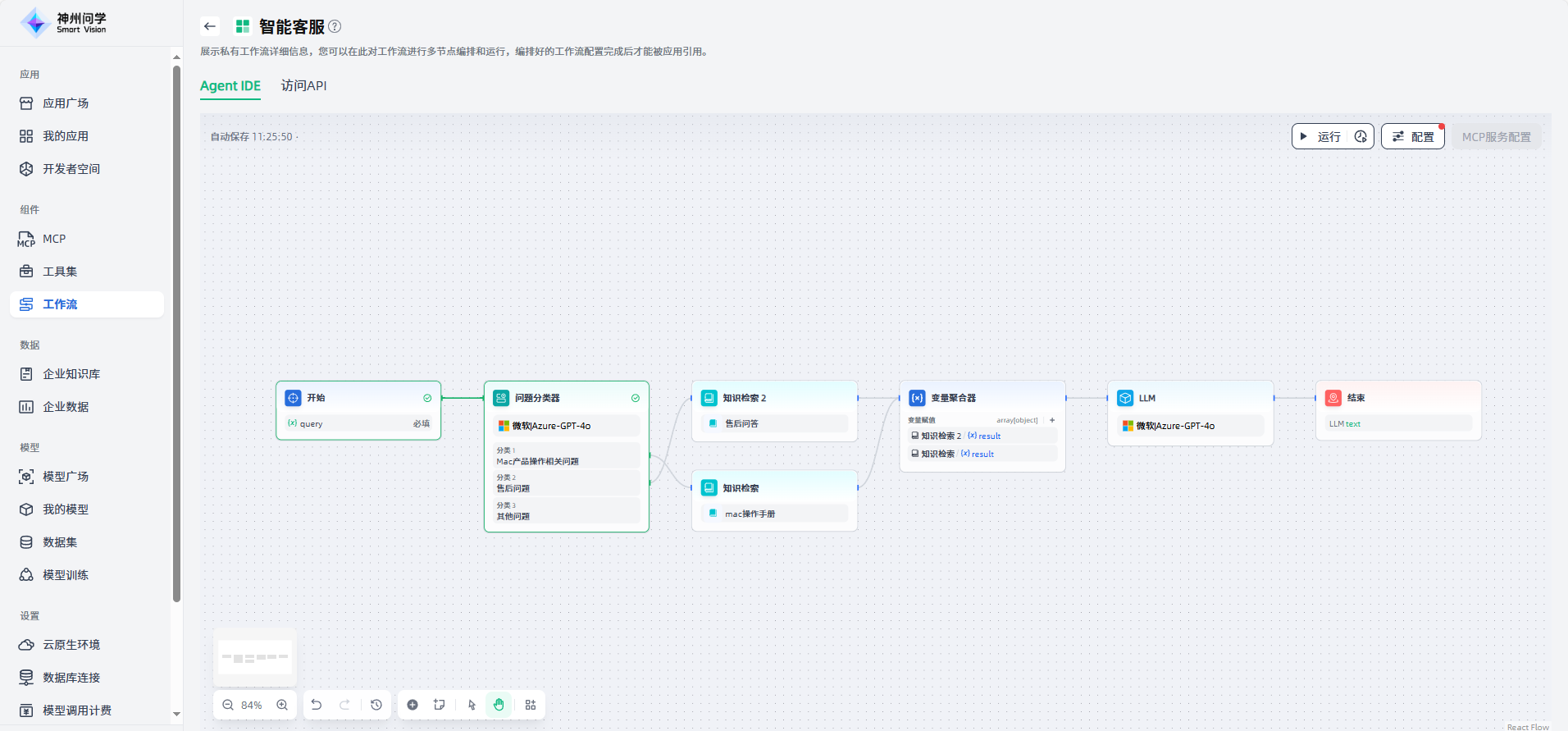Open the 微软/Azure-GPT-4o selector in LLM node
This screenshot has width=1568, height=731.
tap(1190, 426)
